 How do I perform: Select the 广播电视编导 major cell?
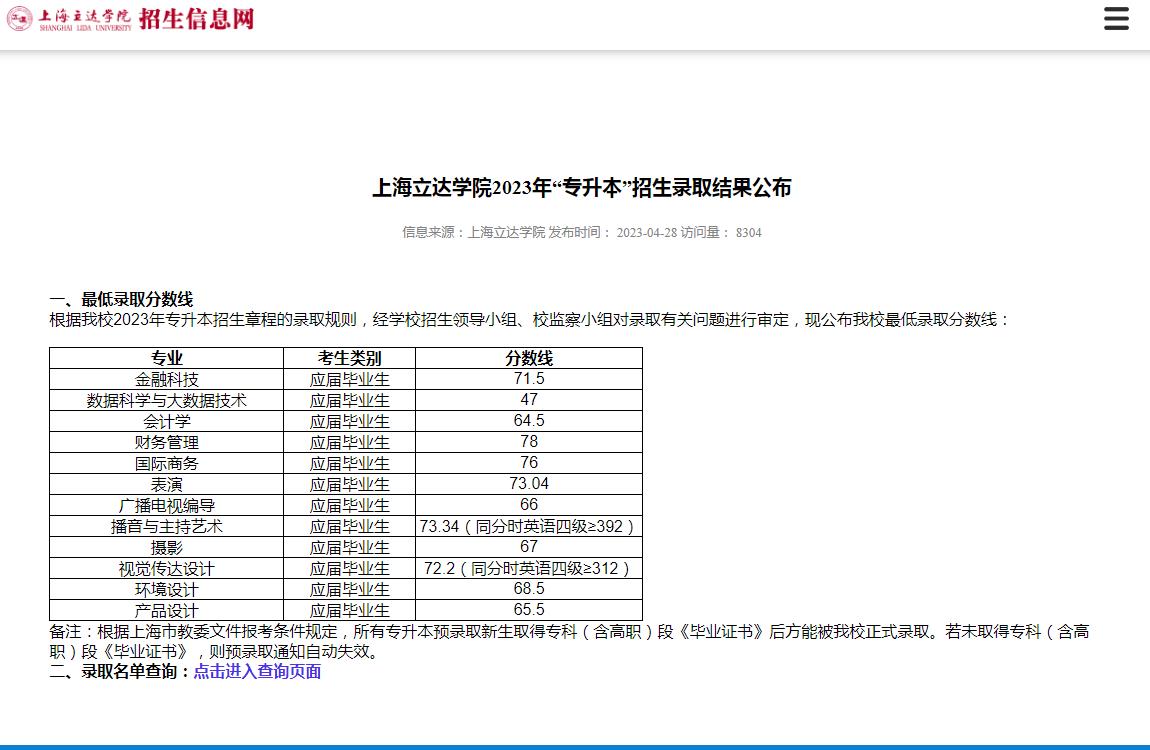coord(166,505)
